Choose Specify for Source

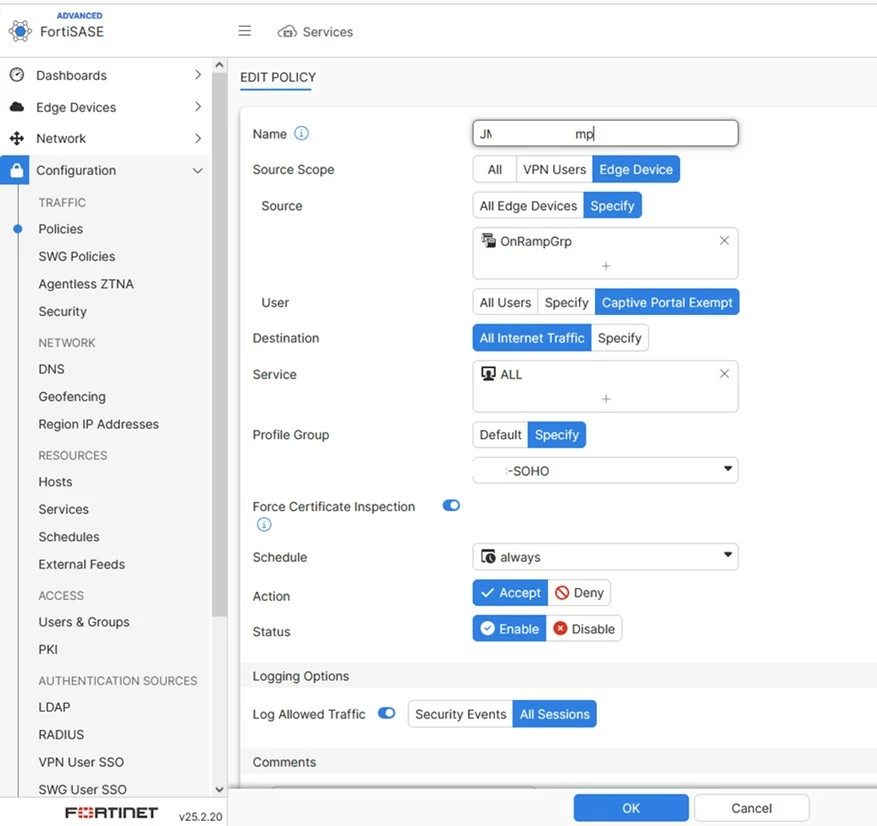tap(612, 206)
